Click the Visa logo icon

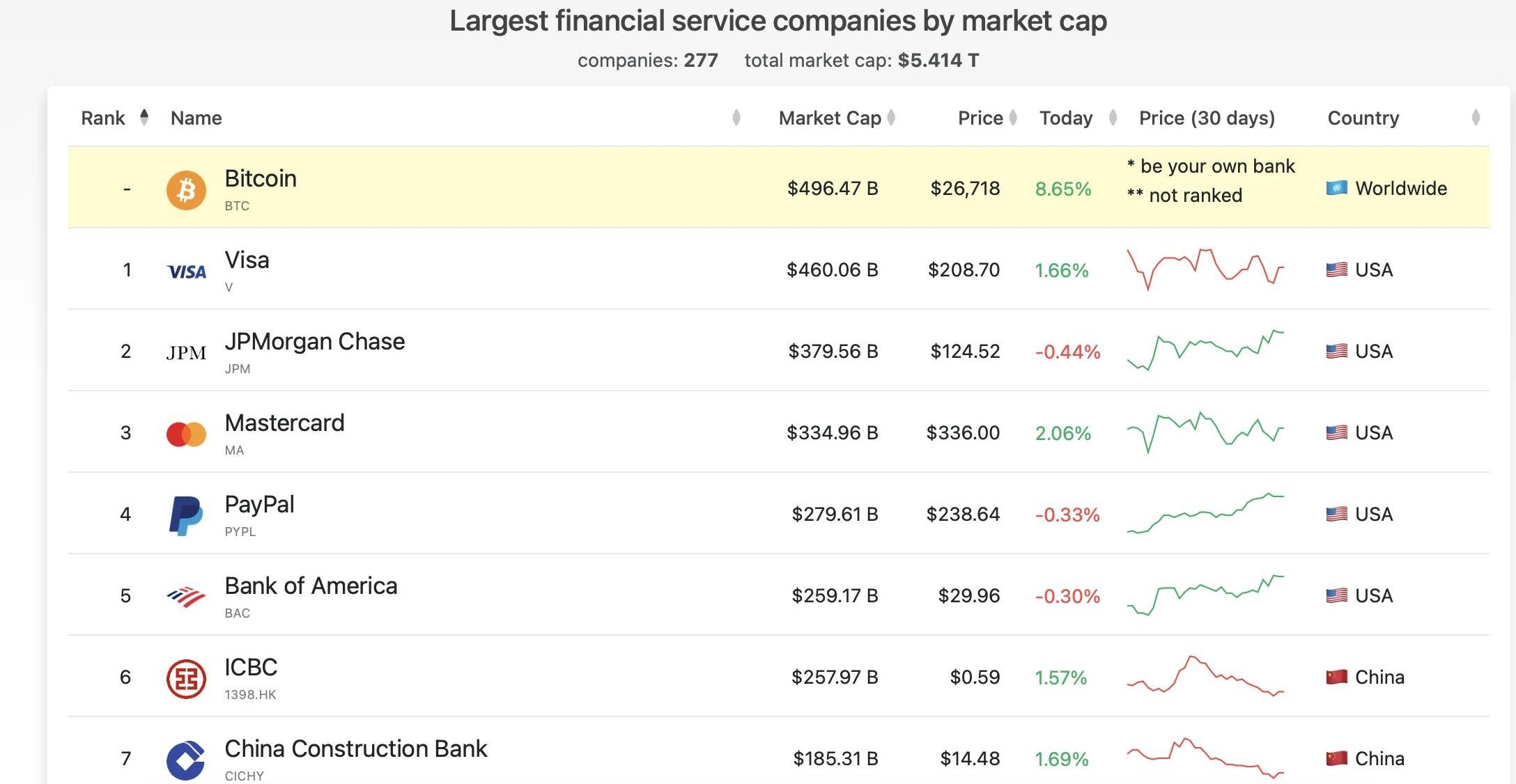pyautogui.click(x=187, y=272)
